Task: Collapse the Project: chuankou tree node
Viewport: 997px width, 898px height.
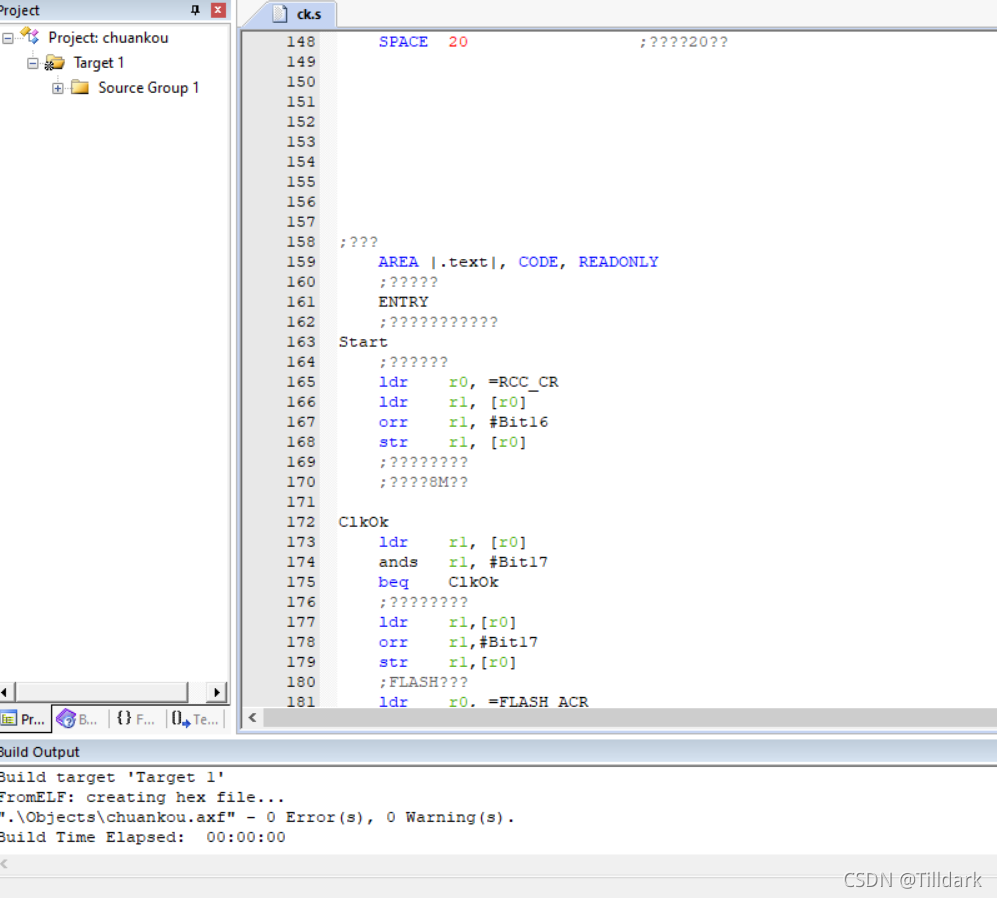Action: tap(8, 38)
